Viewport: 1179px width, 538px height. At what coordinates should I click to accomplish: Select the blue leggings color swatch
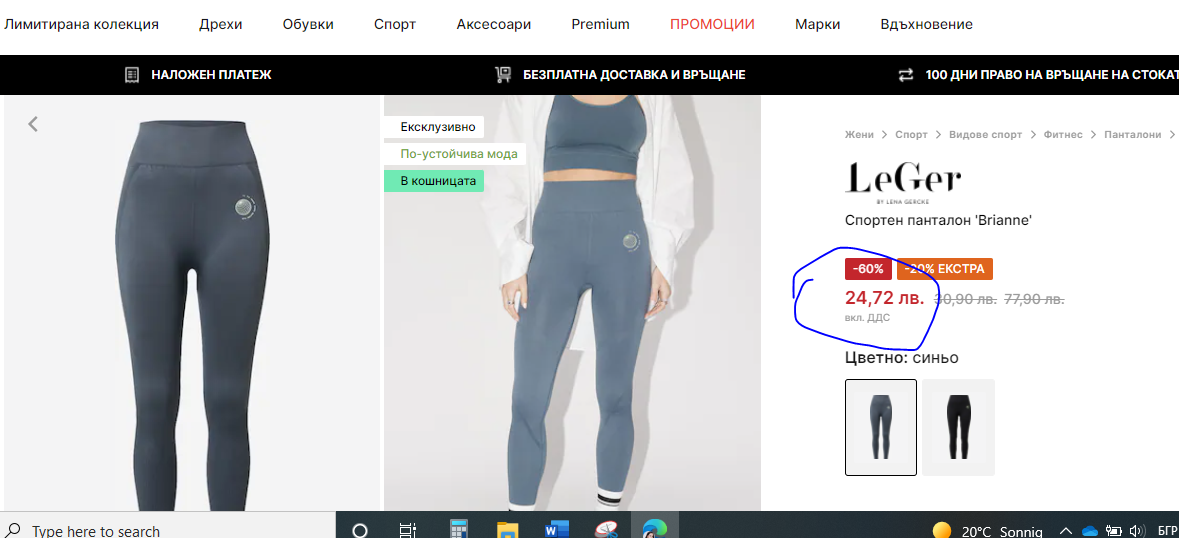pos(881,428)
